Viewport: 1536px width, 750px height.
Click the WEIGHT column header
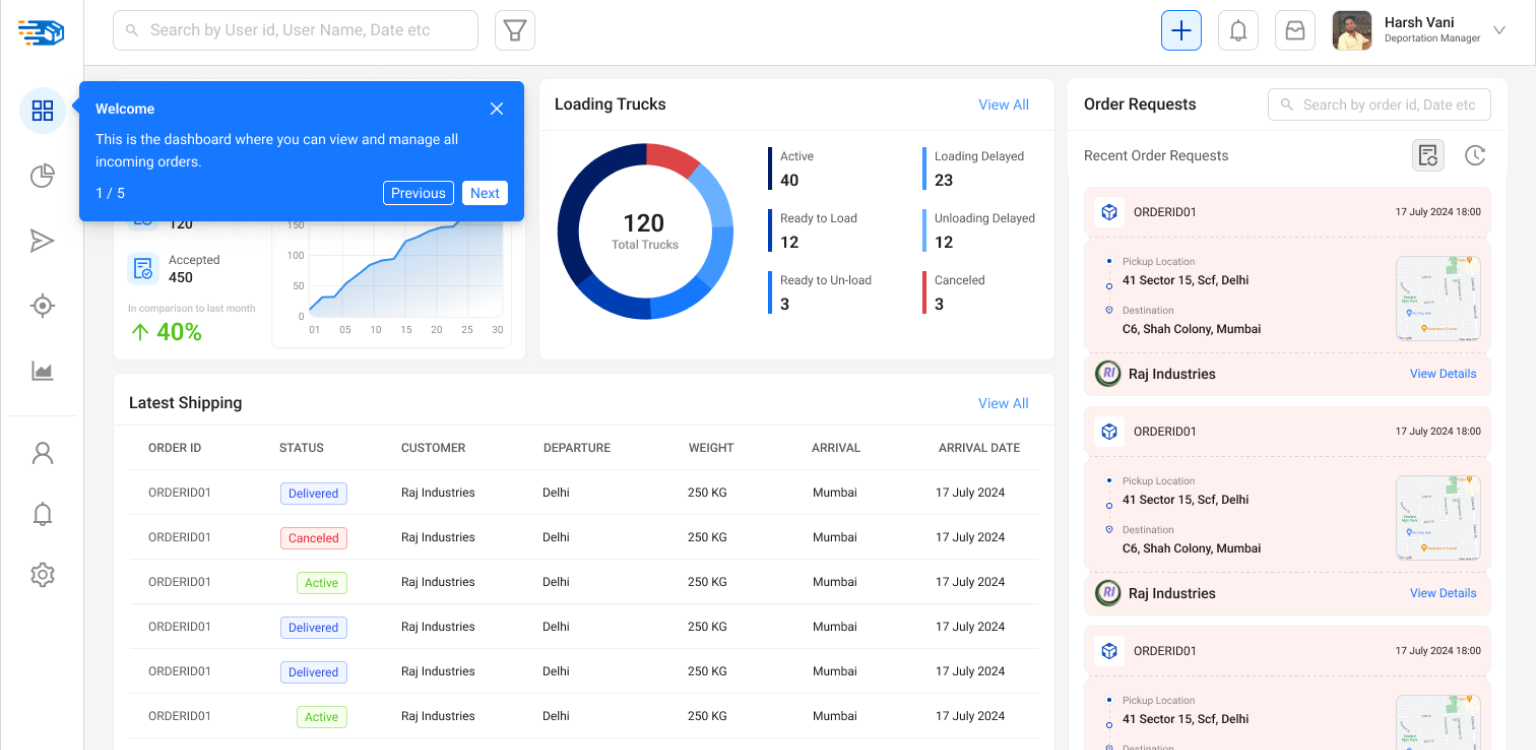(x=711, y=448)
